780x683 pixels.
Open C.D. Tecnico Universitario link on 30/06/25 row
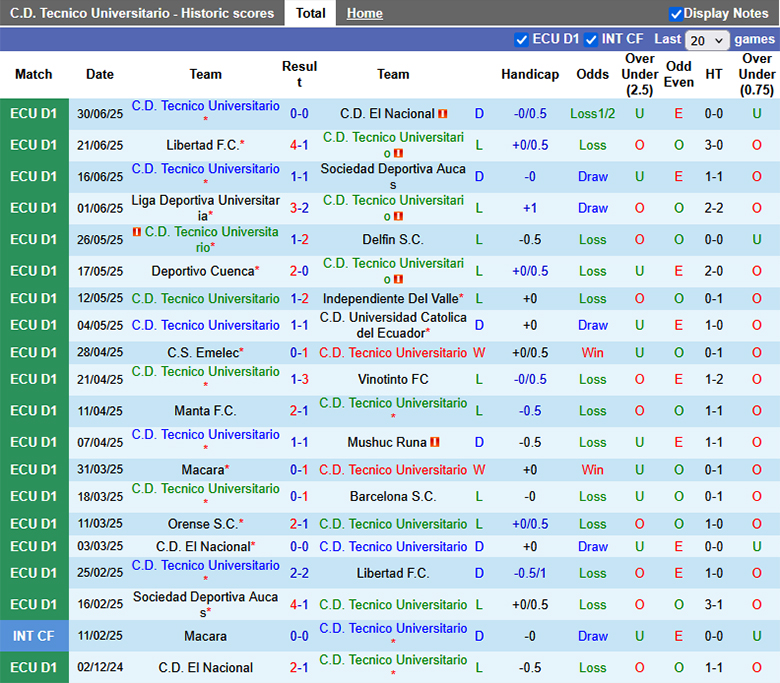(x=205, y=106)
